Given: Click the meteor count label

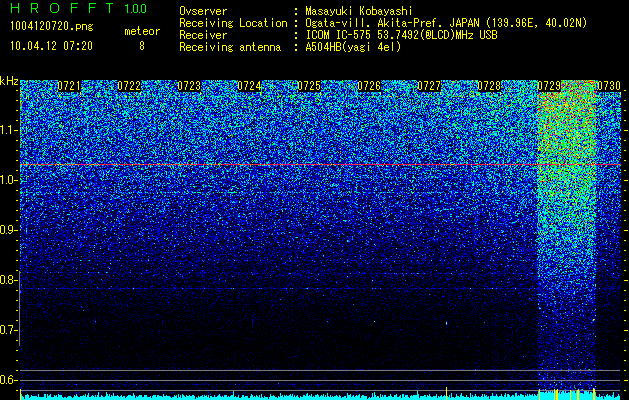Looking at the screenshot, I should [142, 31].
